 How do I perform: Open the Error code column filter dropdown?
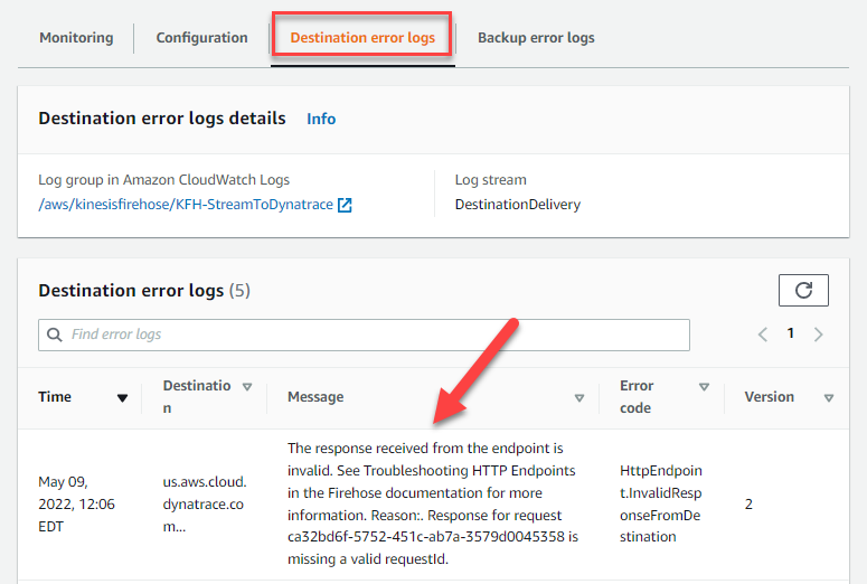(705, 386)
